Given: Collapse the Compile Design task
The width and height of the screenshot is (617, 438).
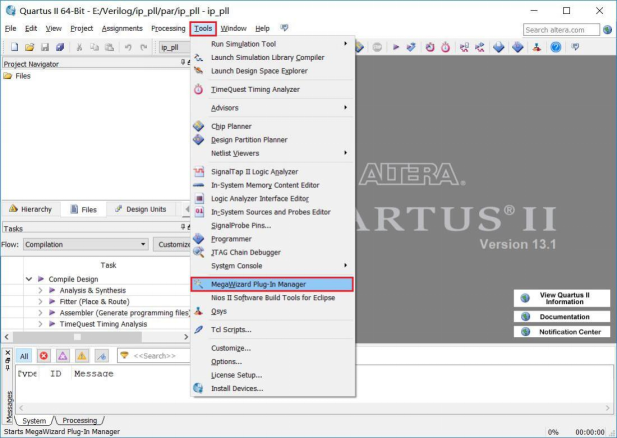Looking at the screenshot, I should coord(29,279).
